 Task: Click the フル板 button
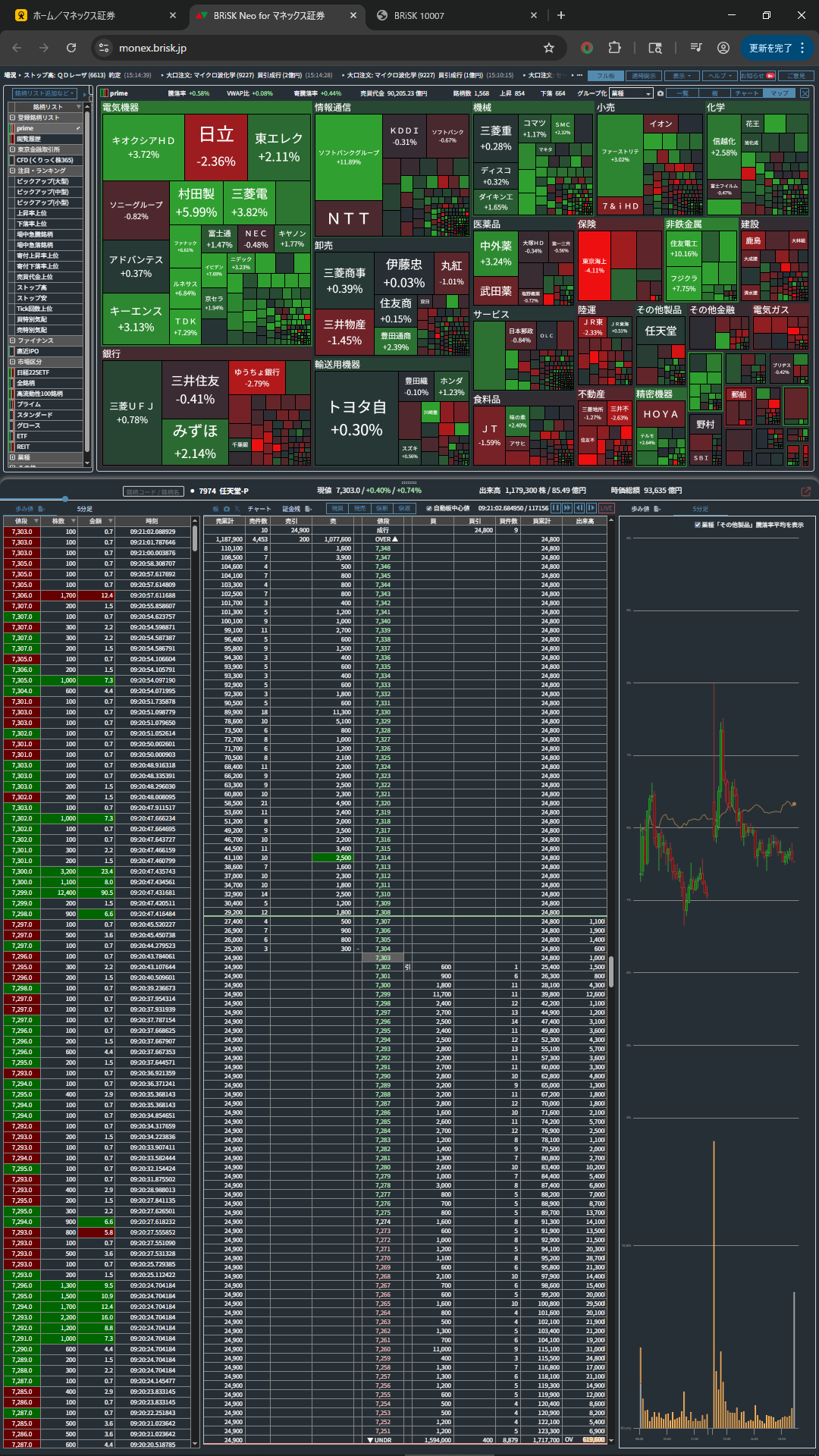(606, 76)
